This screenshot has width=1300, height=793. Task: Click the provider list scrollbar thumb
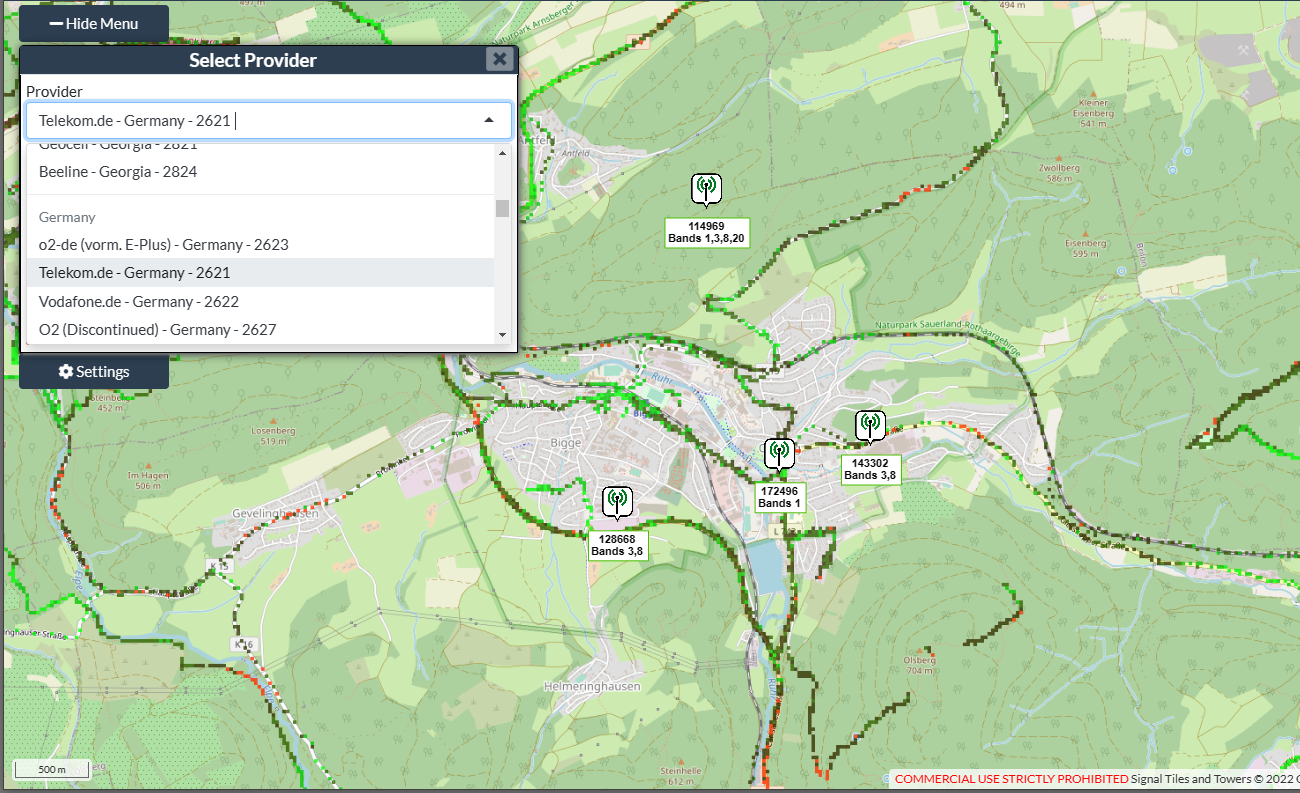pyautogui.click(x=502, y=208)
